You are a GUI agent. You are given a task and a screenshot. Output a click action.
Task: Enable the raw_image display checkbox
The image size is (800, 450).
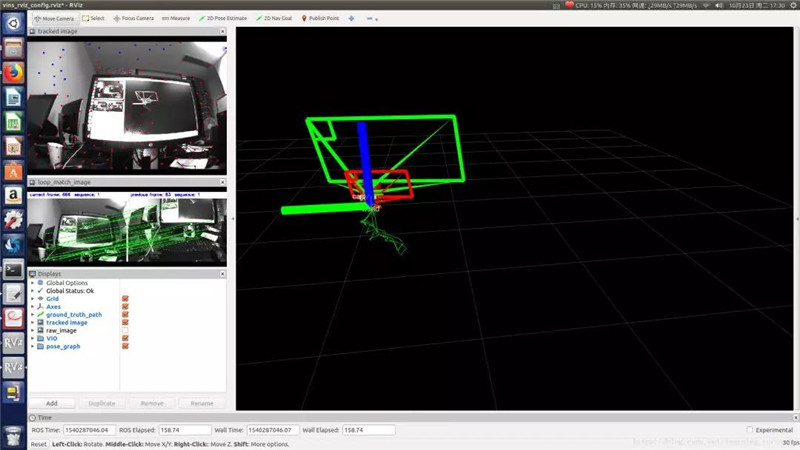click(x=125, y=330)
